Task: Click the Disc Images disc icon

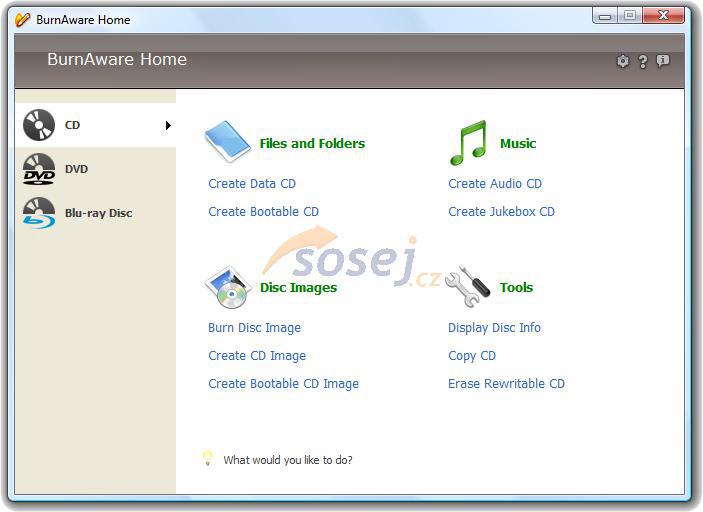Action: pyautogui.click(x=227, y=287)
